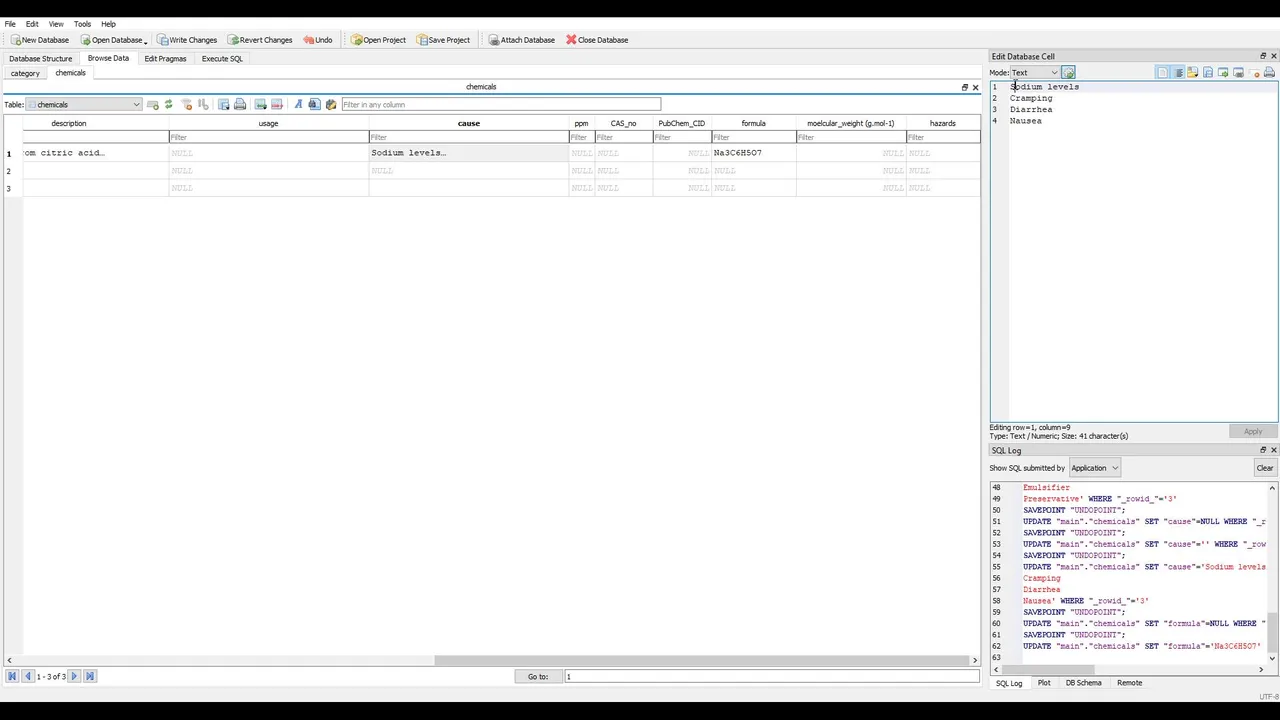Open the Table selection dropdown showing chemicals
Viewport: 1280px width, 720px height.
pos(84,105)
